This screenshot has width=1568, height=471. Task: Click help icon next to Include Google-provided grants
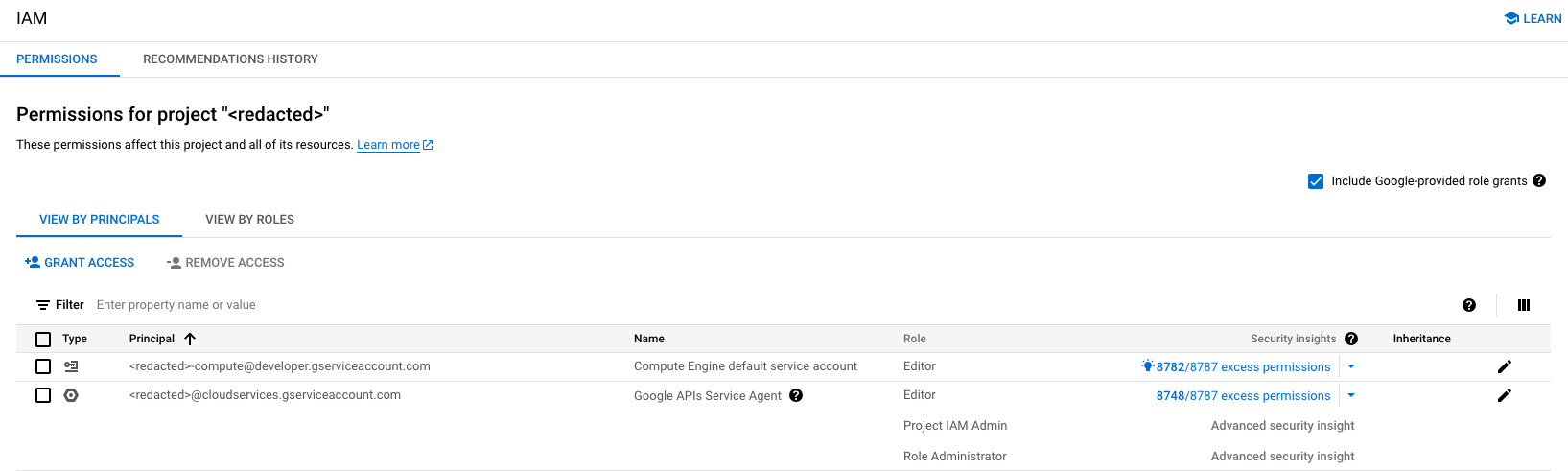(1538, 180)
